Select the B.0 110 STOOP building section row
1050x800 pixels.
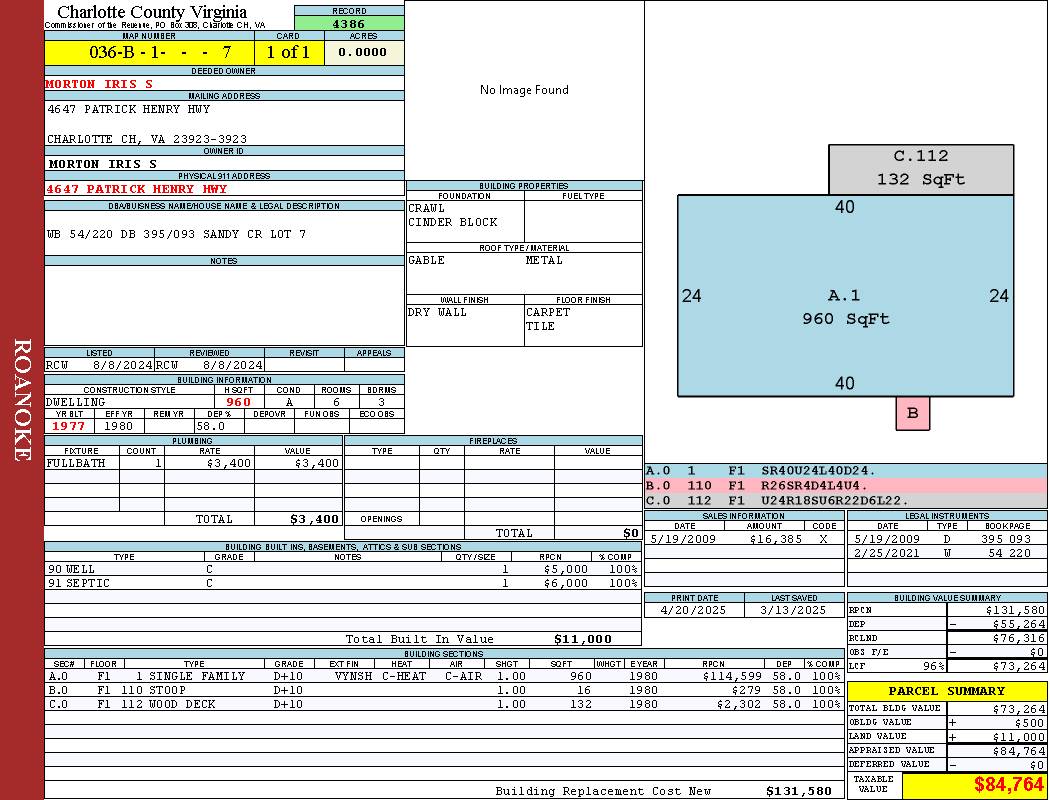[443, 690]
